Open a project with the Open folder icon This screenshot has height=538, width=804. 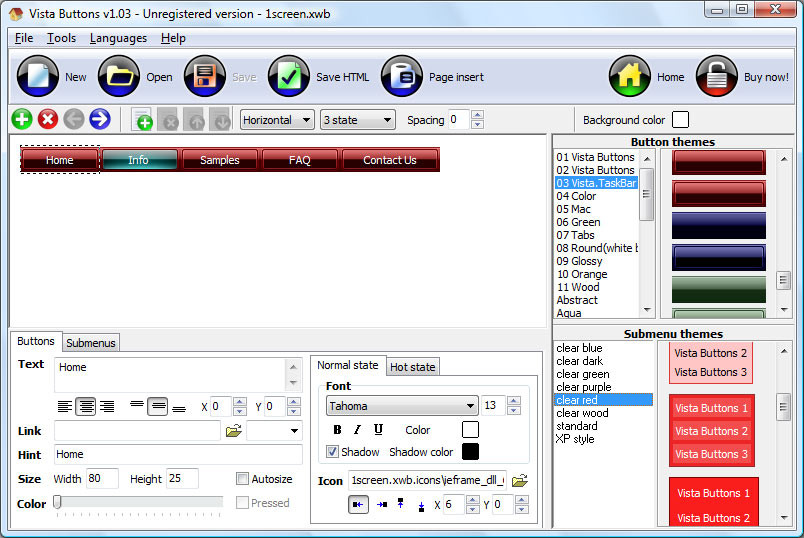pos(119,76)
